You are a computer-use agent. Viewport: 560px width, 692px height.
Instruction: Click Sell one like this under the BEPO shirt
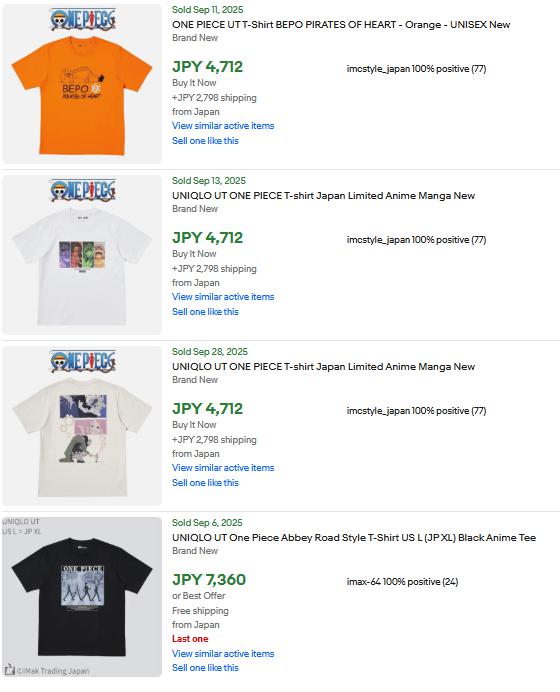click(205, 141)
